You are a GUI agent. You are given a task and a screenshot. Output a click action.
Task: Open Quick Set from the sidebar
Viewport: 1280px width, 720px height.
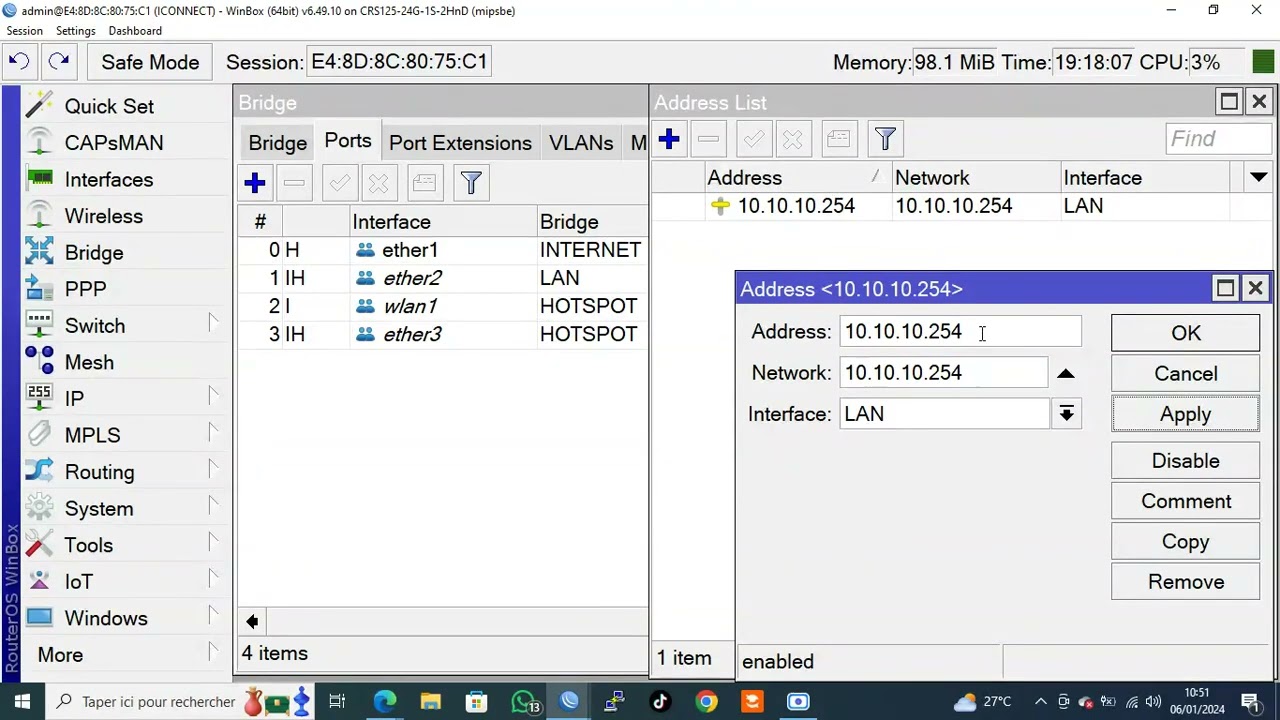coord(109,106)
